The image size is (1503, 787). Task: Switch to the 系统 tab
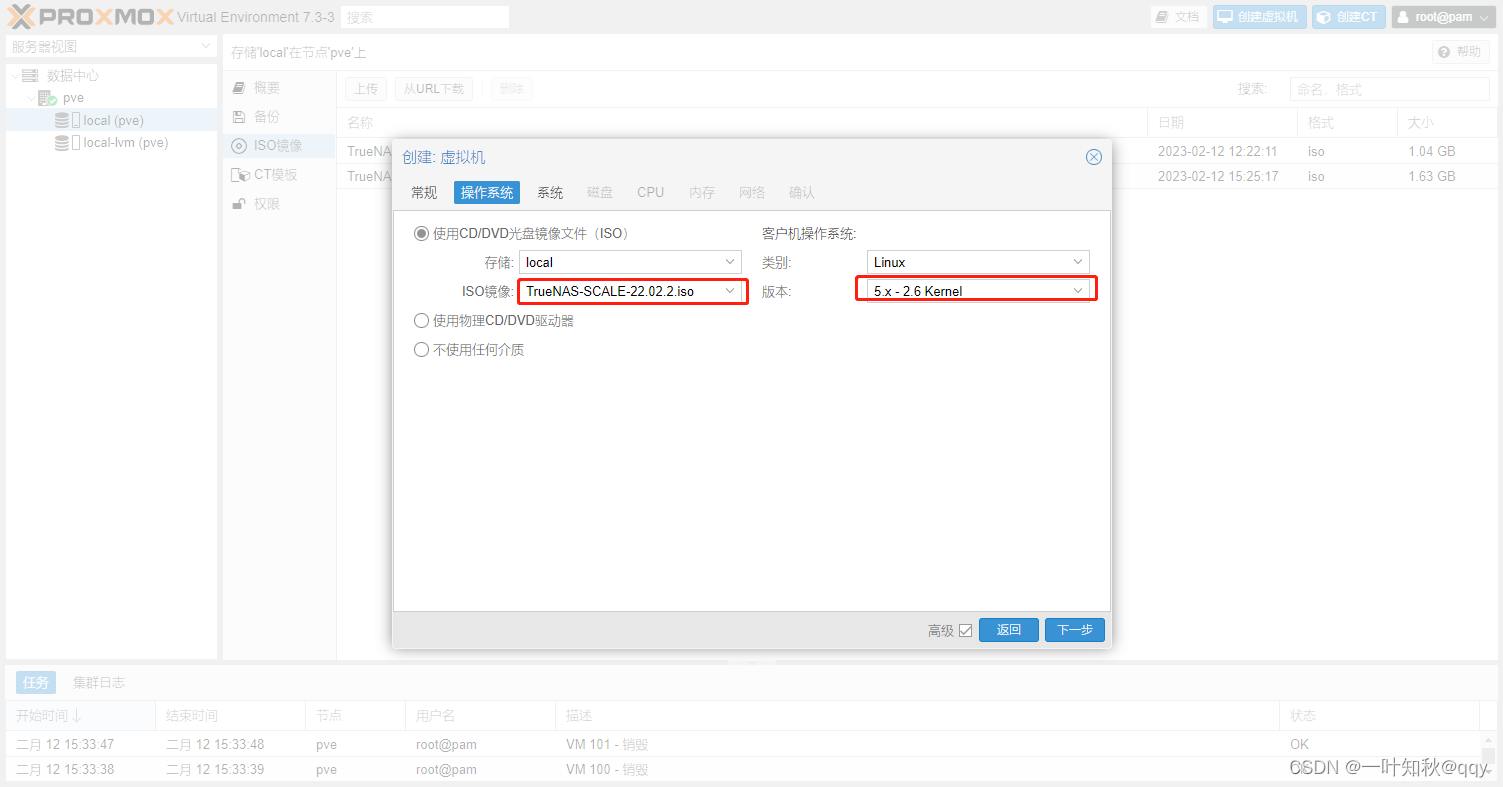[550, 192]
